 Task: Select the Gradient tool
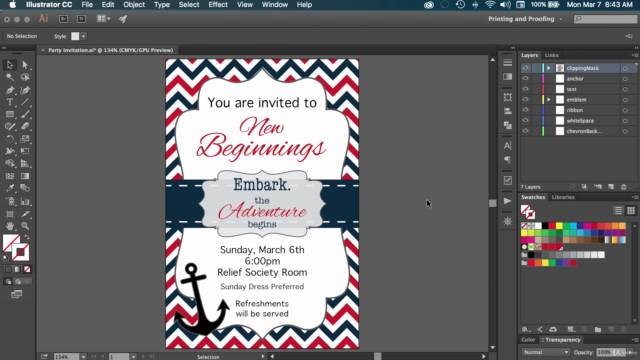point(25,176)
